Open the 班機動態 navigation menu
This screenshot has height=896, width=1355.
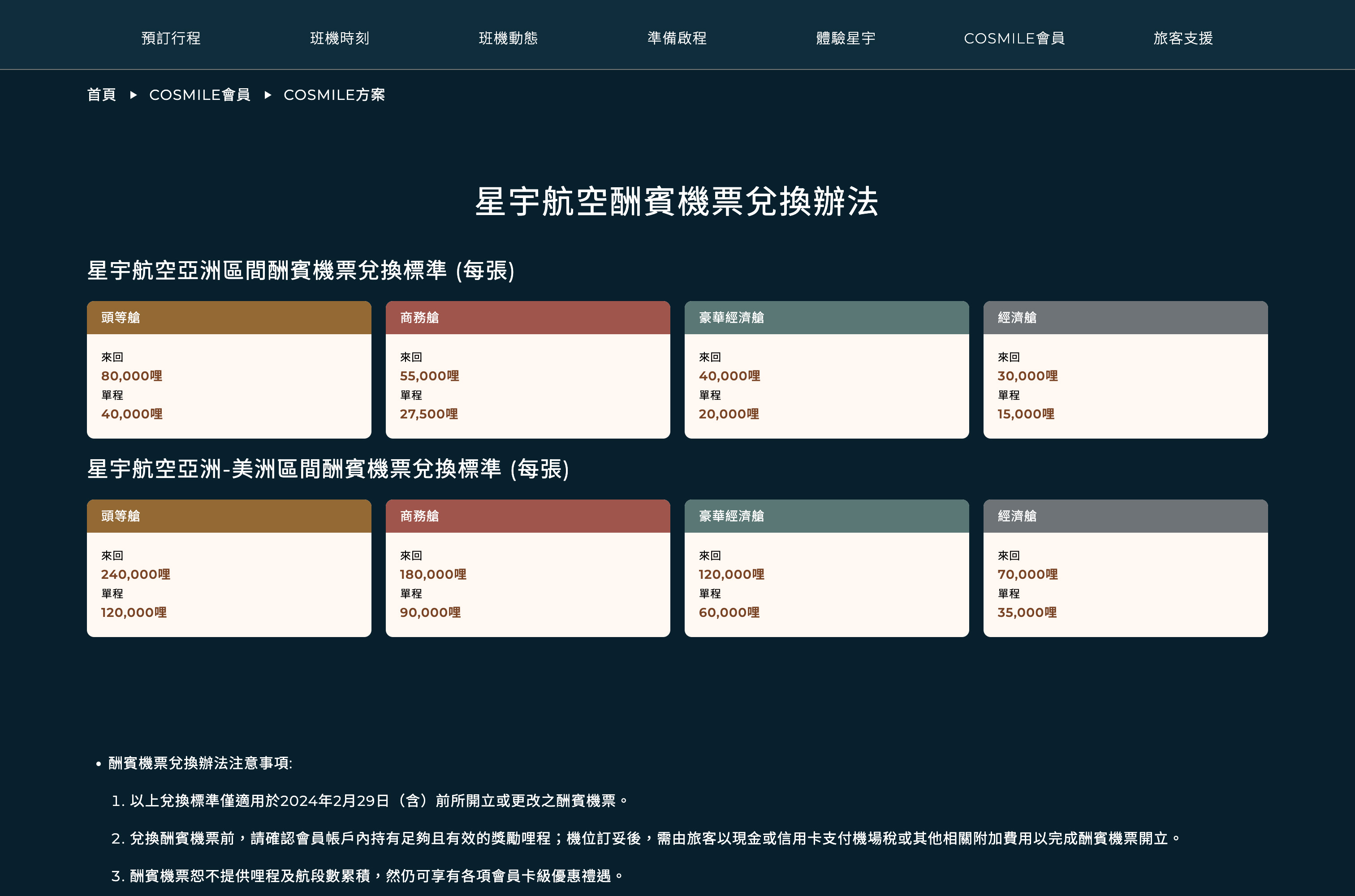click(x=508, y=38)
